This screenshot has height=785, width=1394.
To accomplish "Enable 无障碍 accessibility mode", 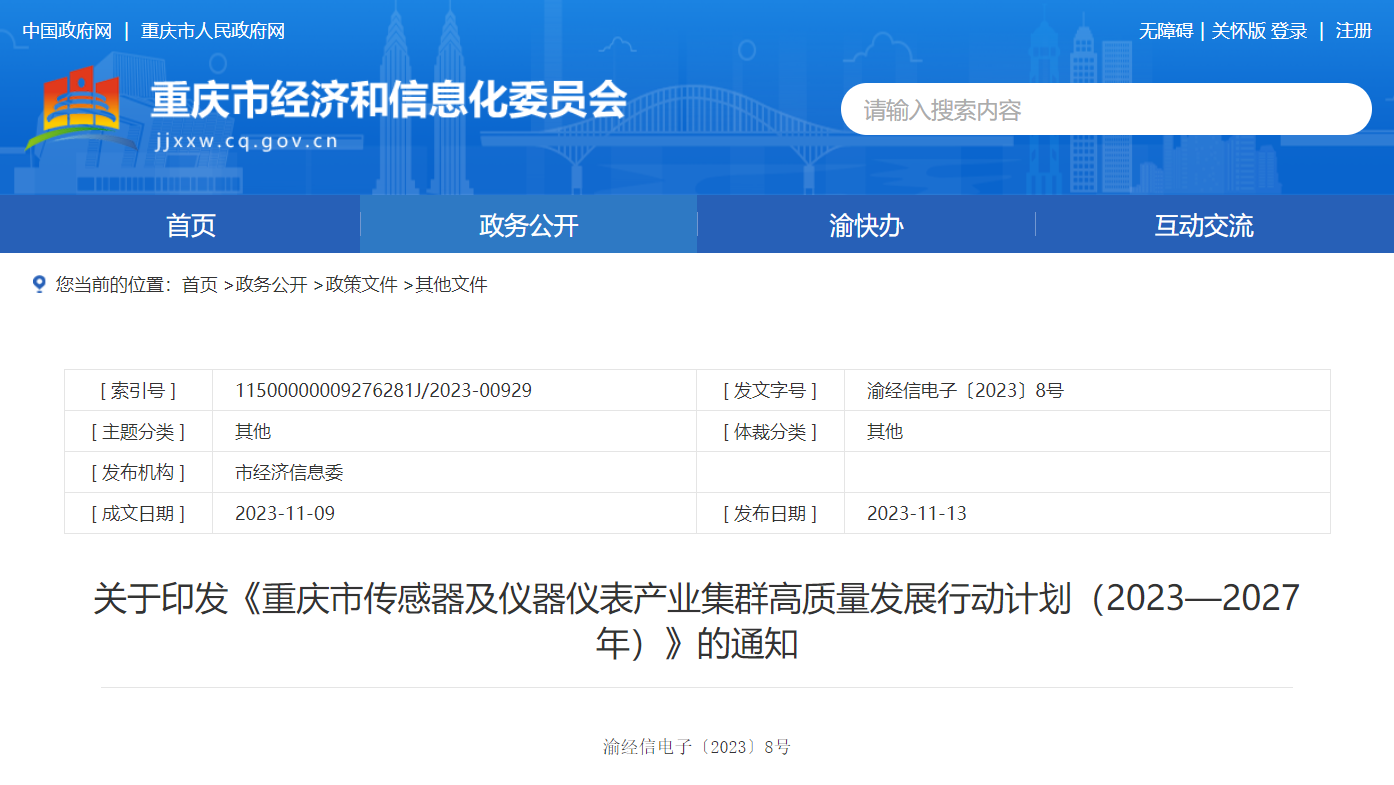I will (1165, 31).
